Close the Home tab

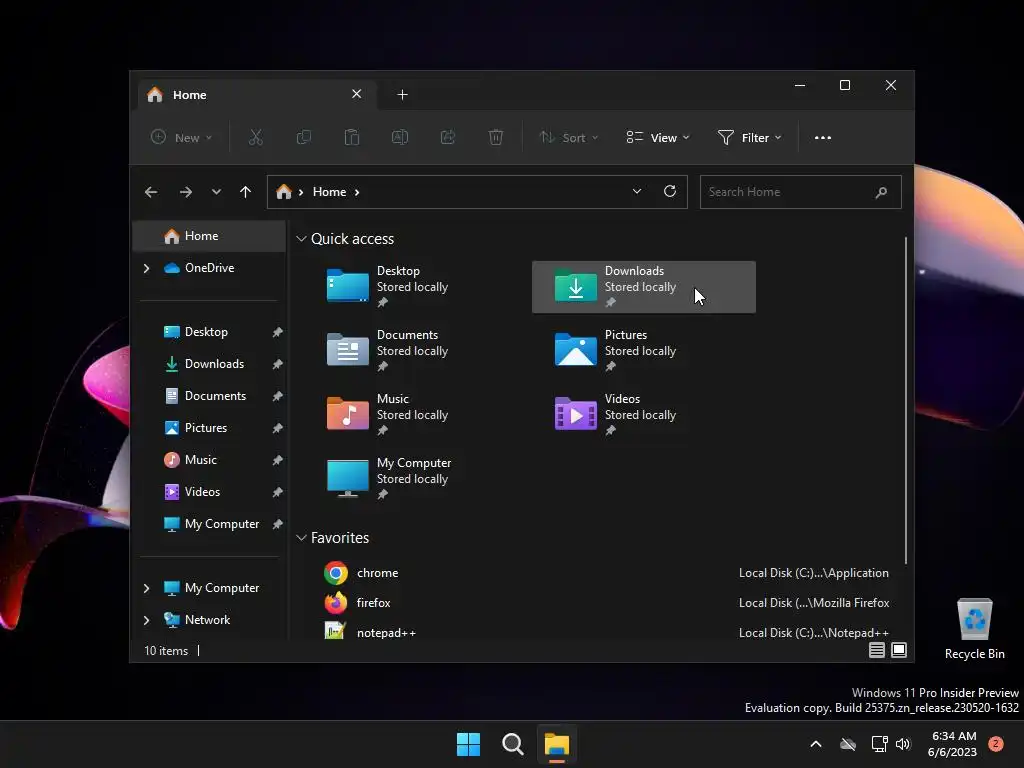pyautogui.click(x=357, y=94)
